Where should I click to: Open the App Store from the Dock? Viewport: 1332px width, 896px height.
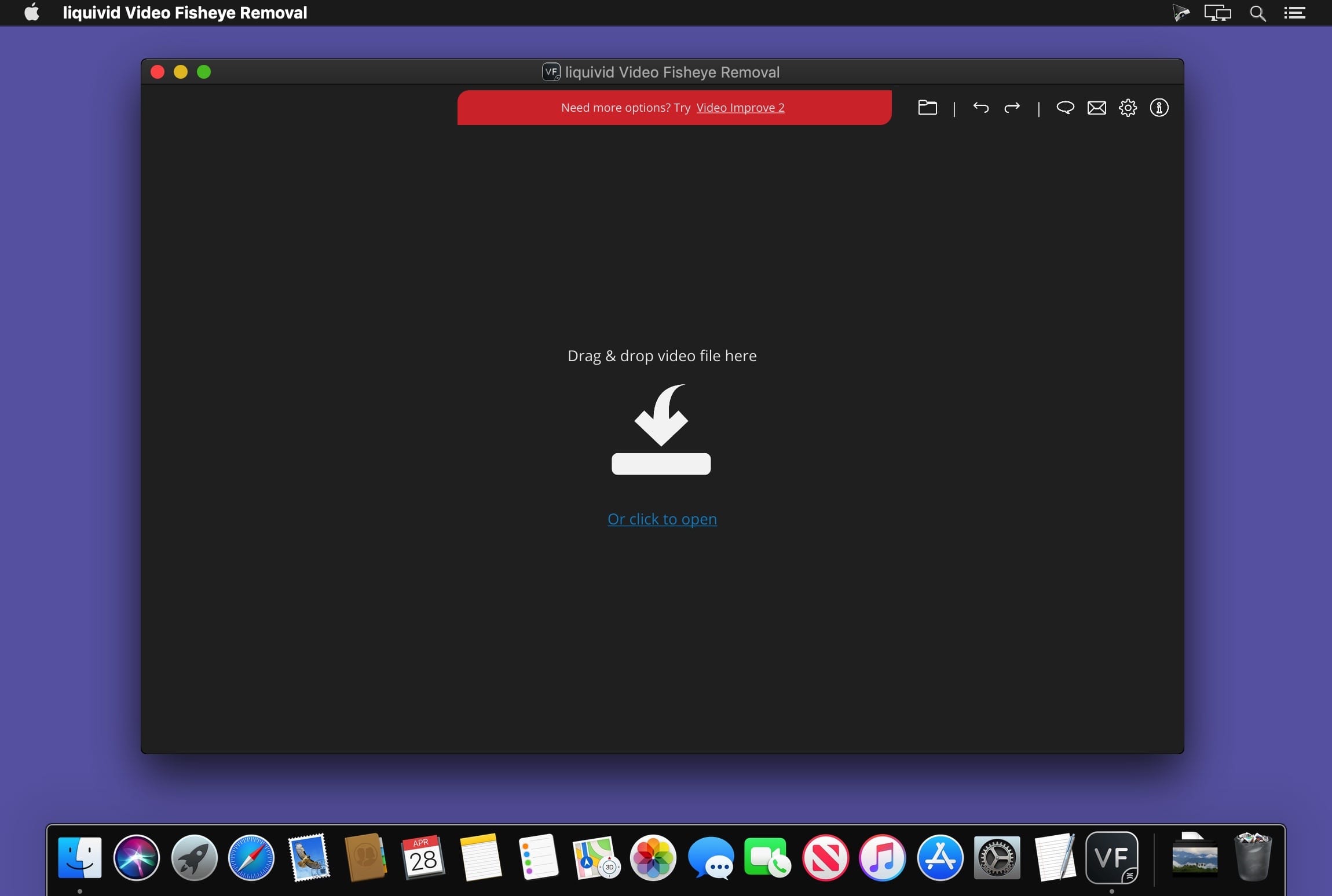point(940,857)
